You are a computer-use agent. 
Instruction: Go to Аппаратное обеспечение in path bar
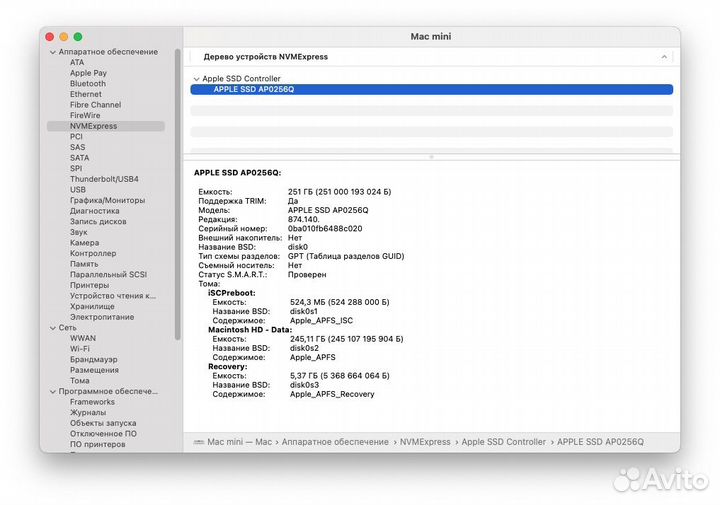click(x=335, y=442)
